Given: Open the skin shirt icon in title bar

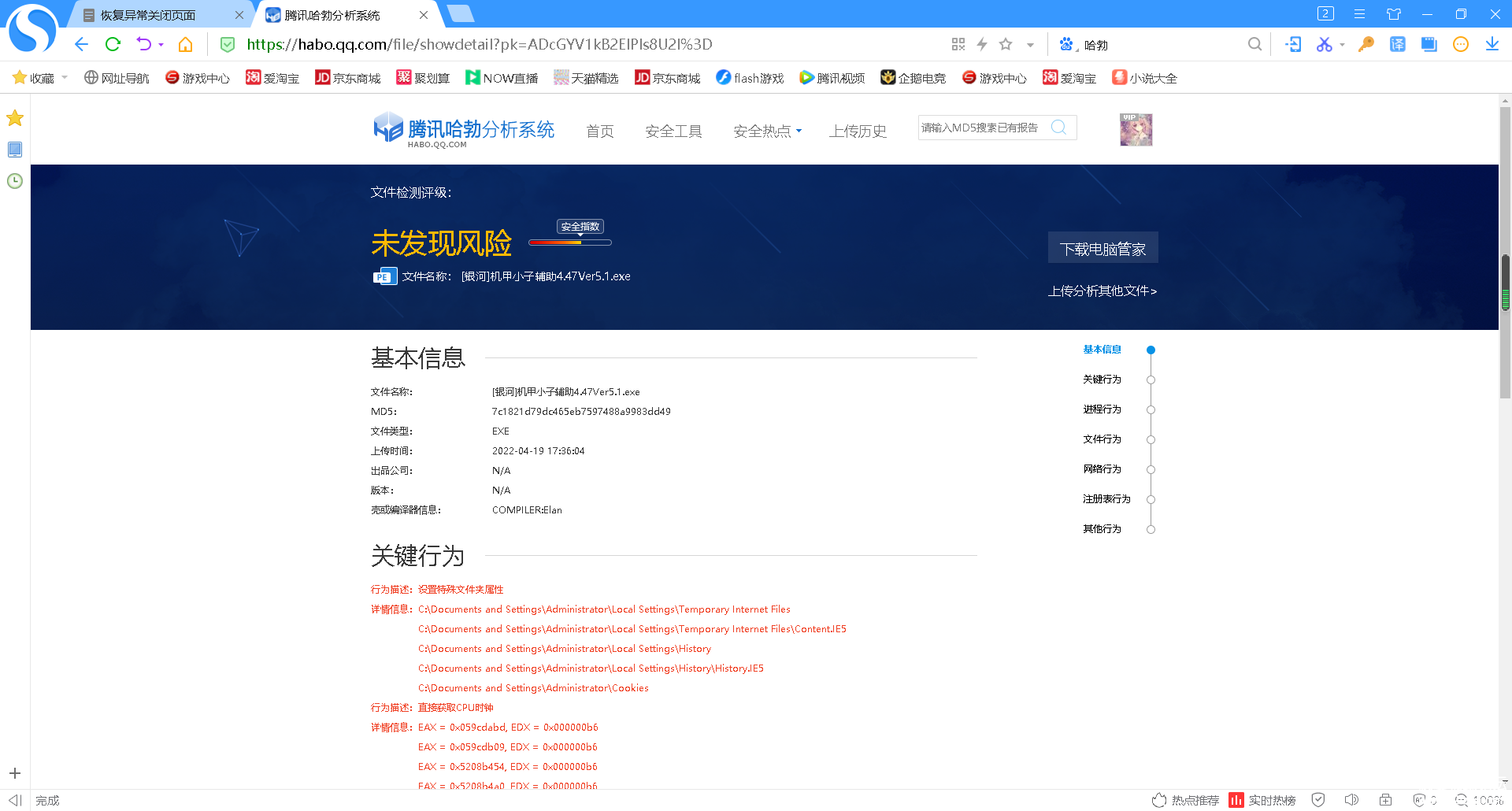Looking at the screenshot, I should [x=1394, y=14].
